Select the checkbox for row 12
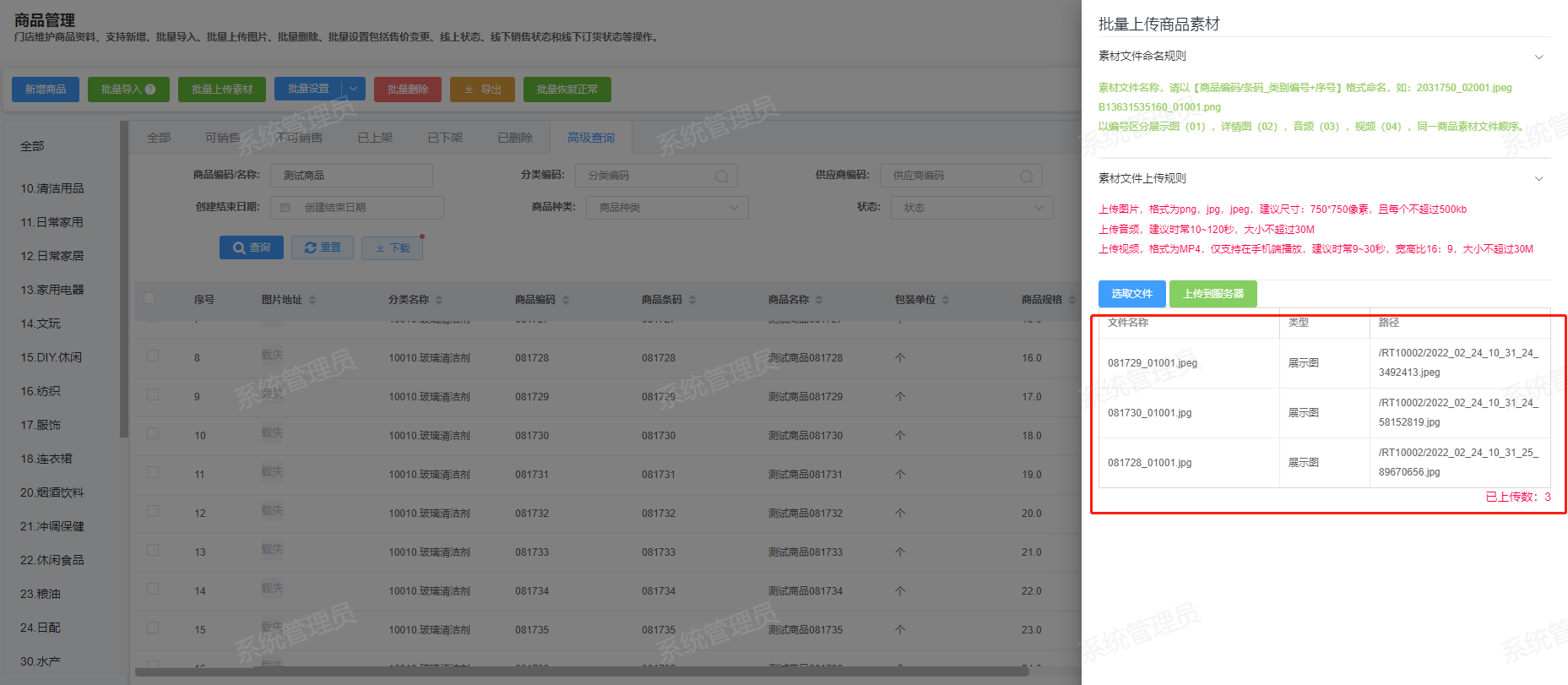 click(153, 511)
